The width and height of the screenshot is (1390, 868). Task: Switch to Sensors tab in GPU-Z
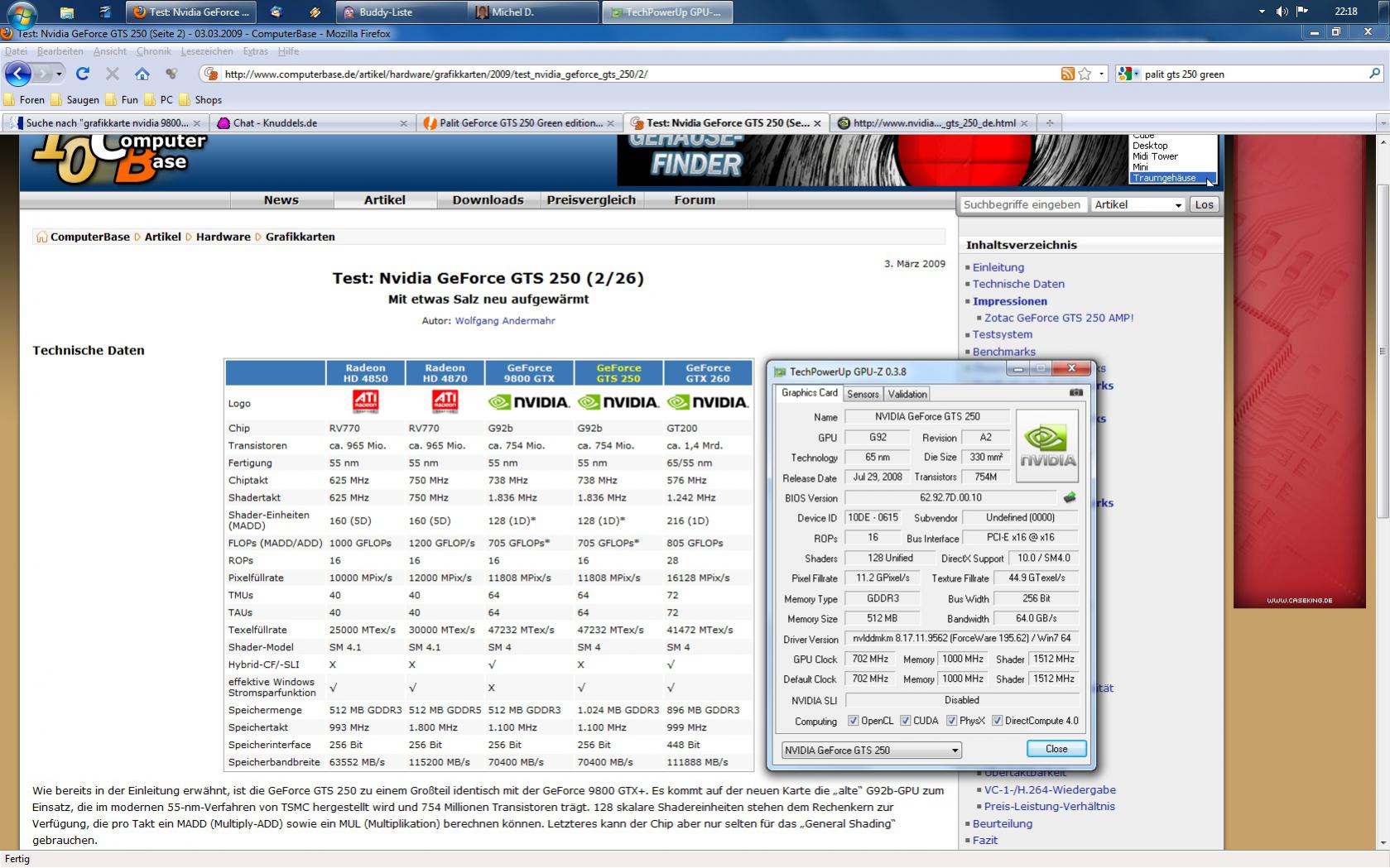click(863, 394)
